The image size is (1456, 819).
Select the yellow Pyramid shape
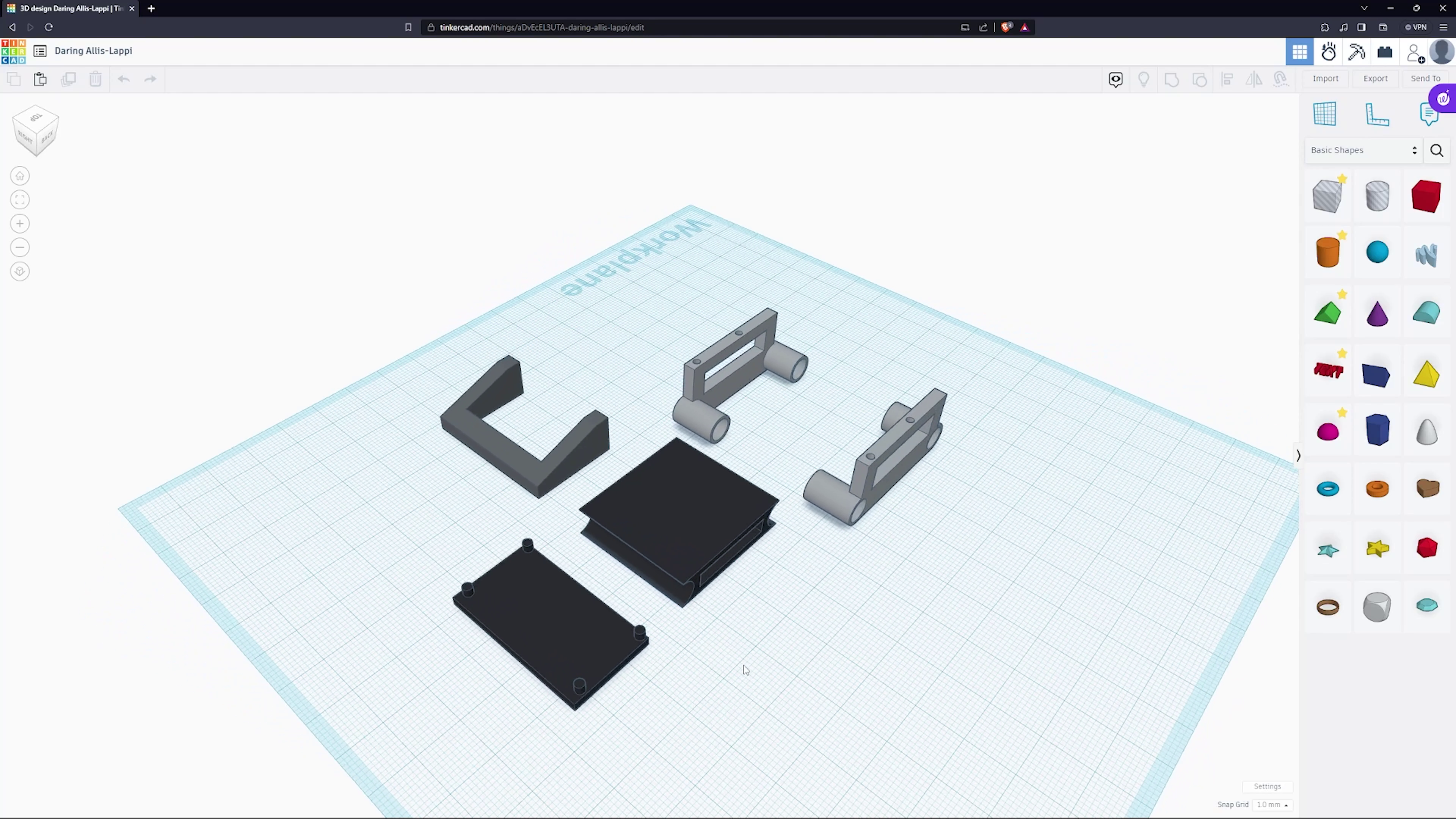1426,374
